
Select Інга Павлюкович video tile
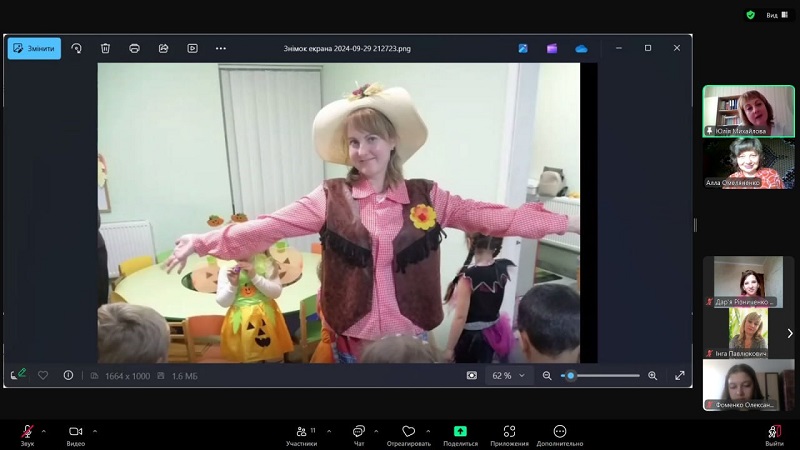pyautogui.click(x=748, y=333)
